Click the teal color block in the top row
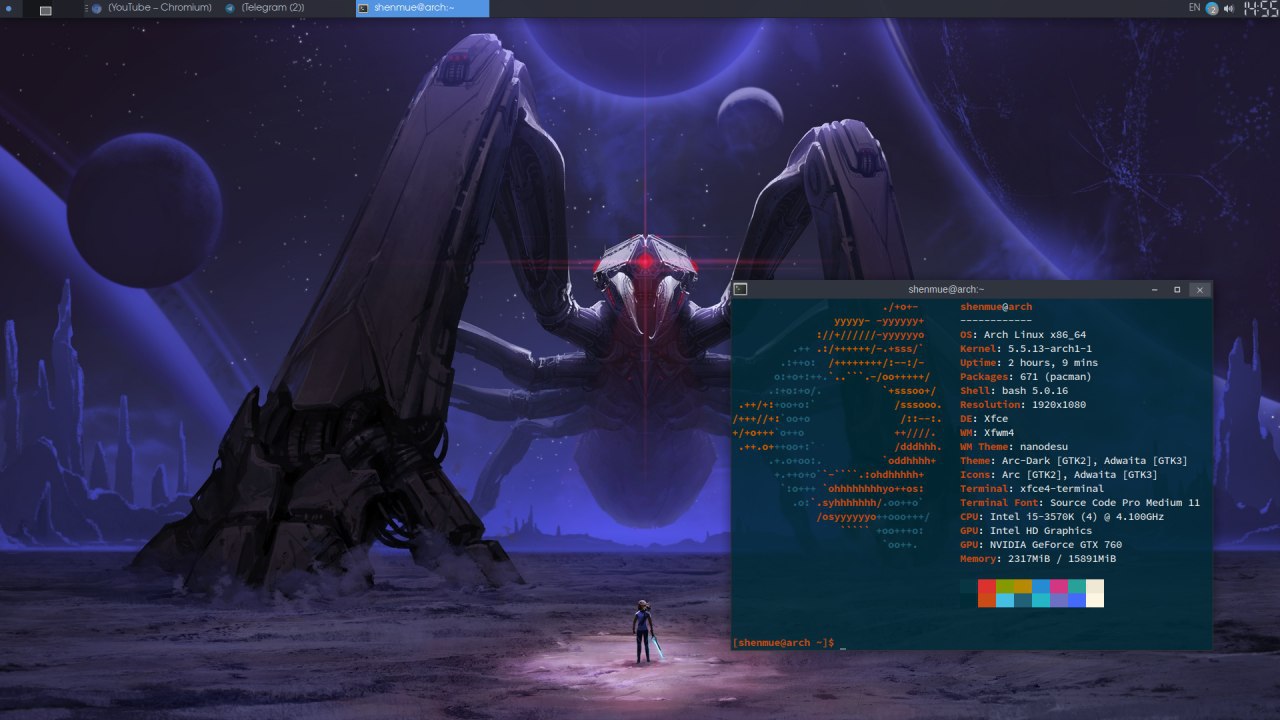Image resolution: width=1280 pixels, height=720 pixels. [1077, 586]
